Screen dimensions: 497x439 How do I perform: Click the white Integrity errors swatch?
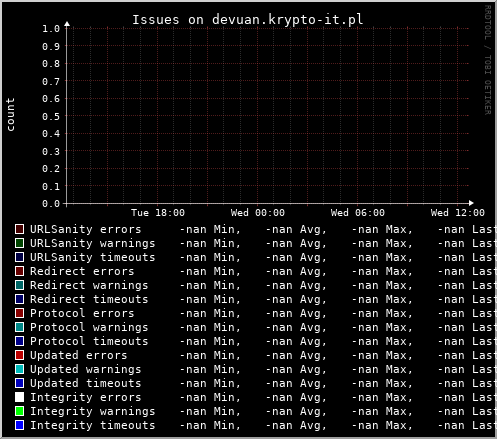pos(19,397)
